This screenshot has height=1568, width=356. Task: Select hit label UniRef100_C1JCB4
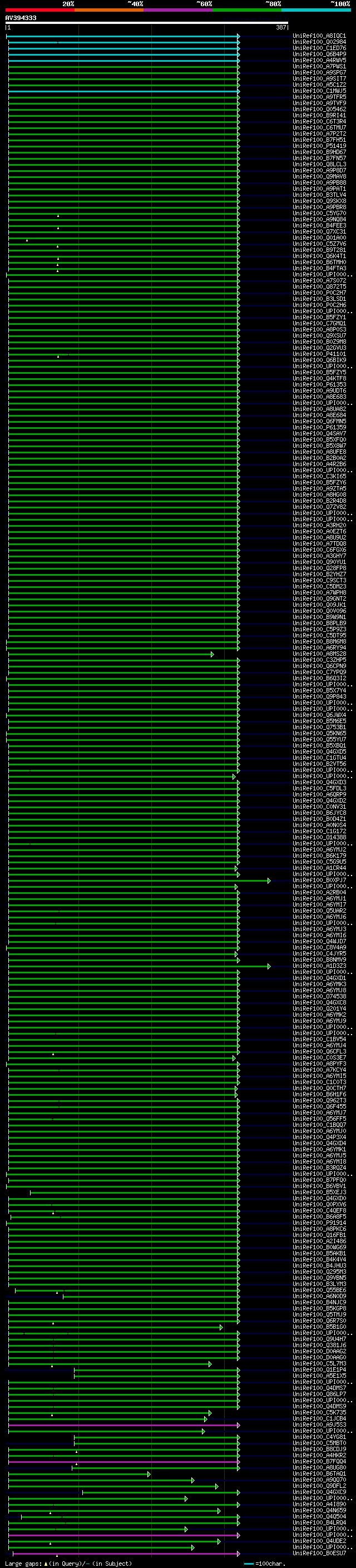pyautogui.click(x=319, y=1419)
